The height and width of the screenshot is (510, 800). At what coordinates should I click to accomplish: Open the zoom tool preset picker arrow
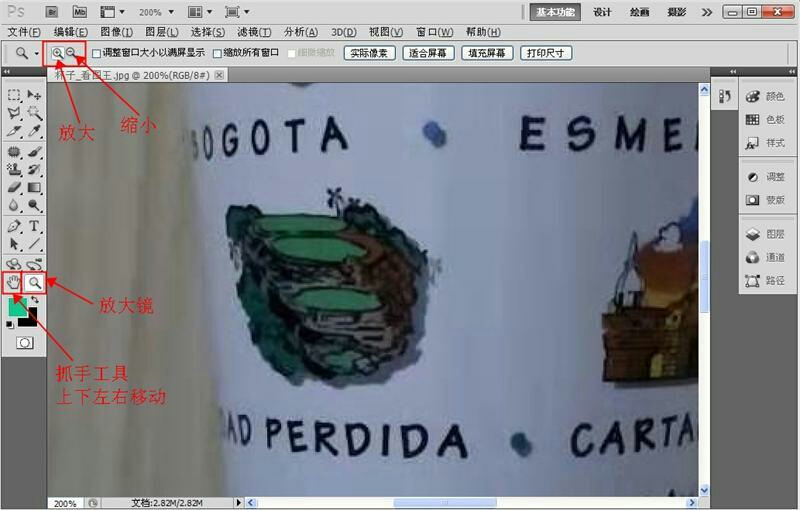tap(37, 53)
